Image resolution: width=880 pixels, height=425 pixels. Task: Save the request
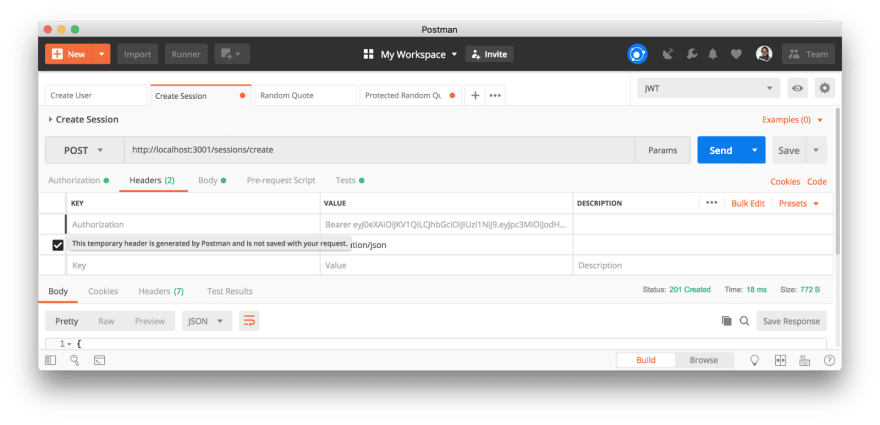(789, 150)
